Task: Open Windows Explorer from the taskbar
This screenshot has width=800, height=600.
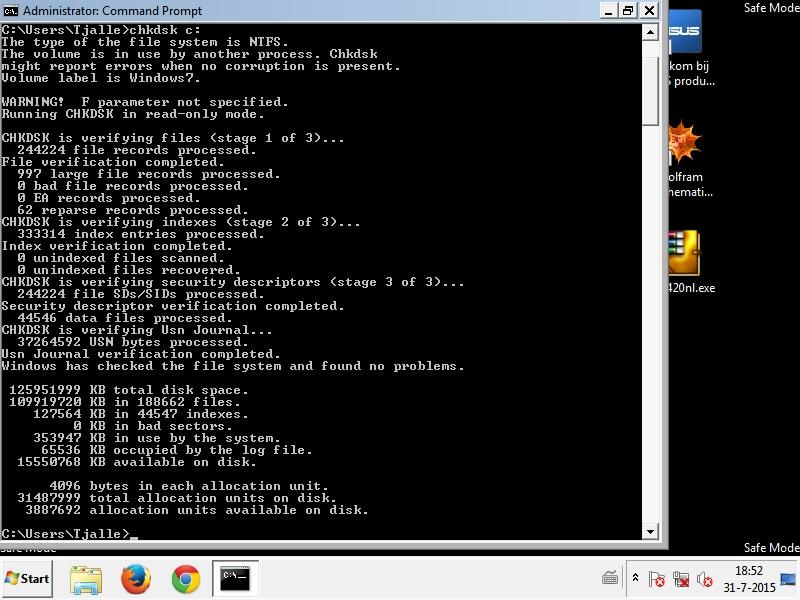Action: [x=86, y=578]
